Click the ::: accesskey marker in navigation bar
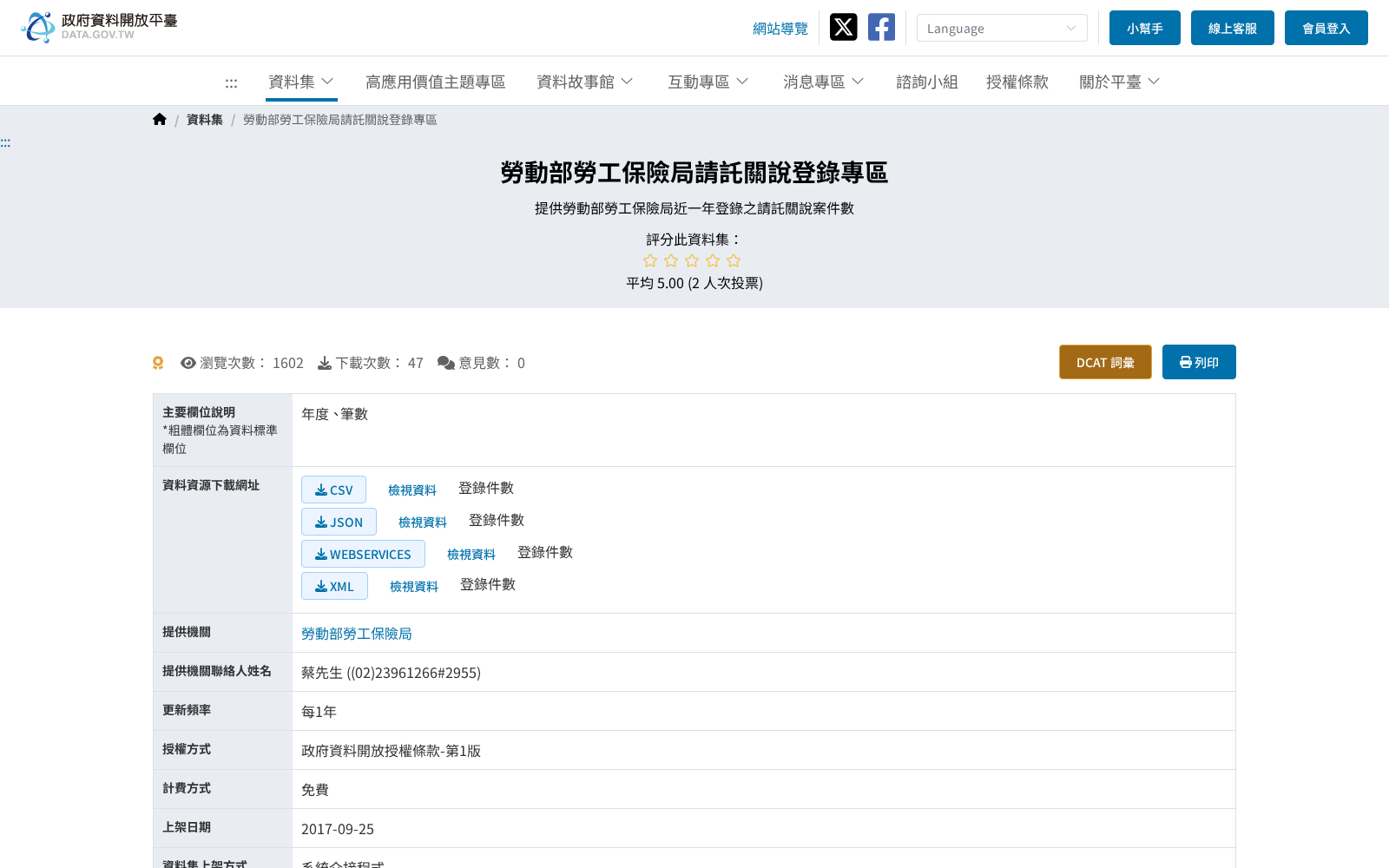The image size is (1389, 868). (231, 82)
